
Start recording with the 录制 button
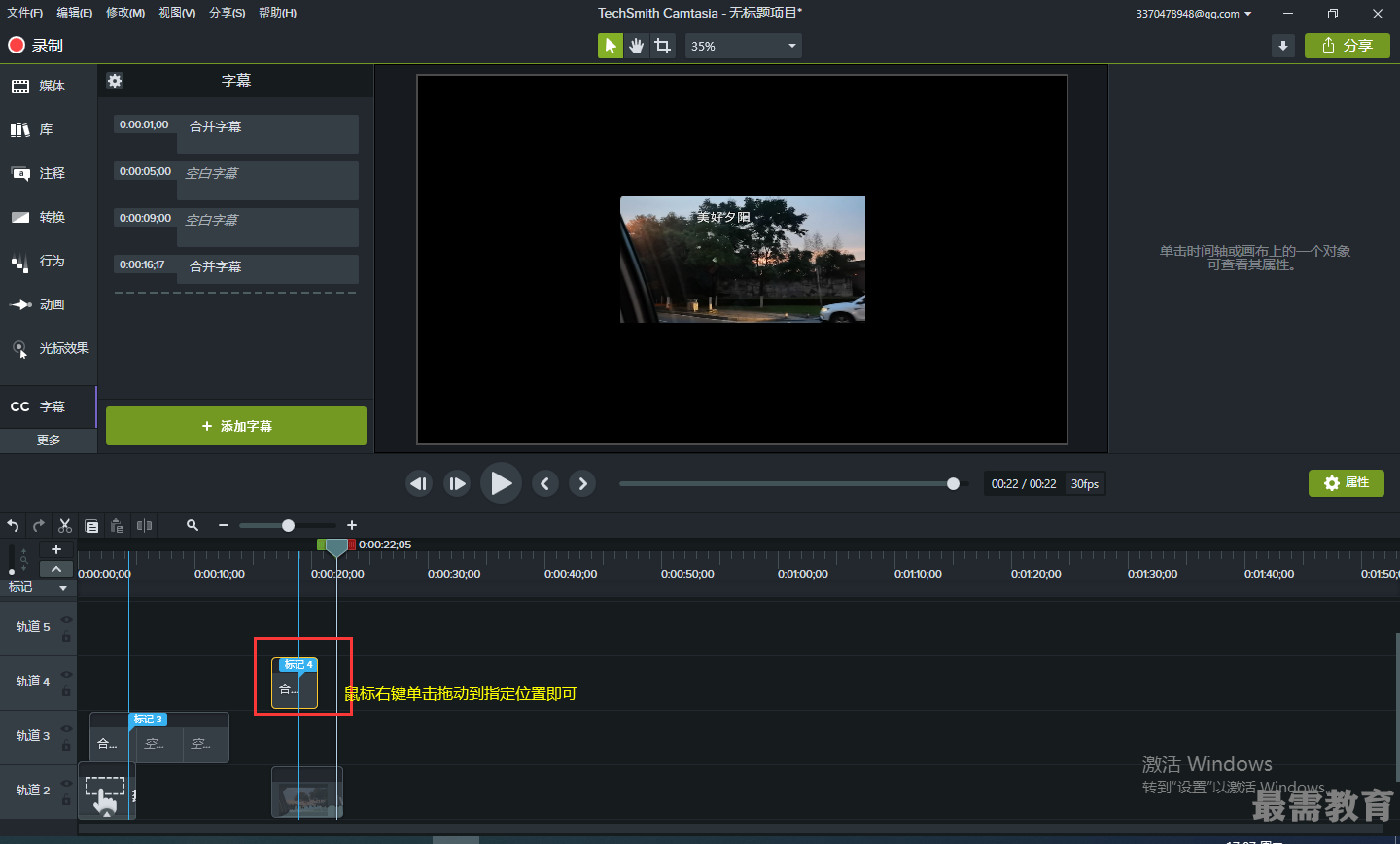pyautogui.click(x=35, y=46)
